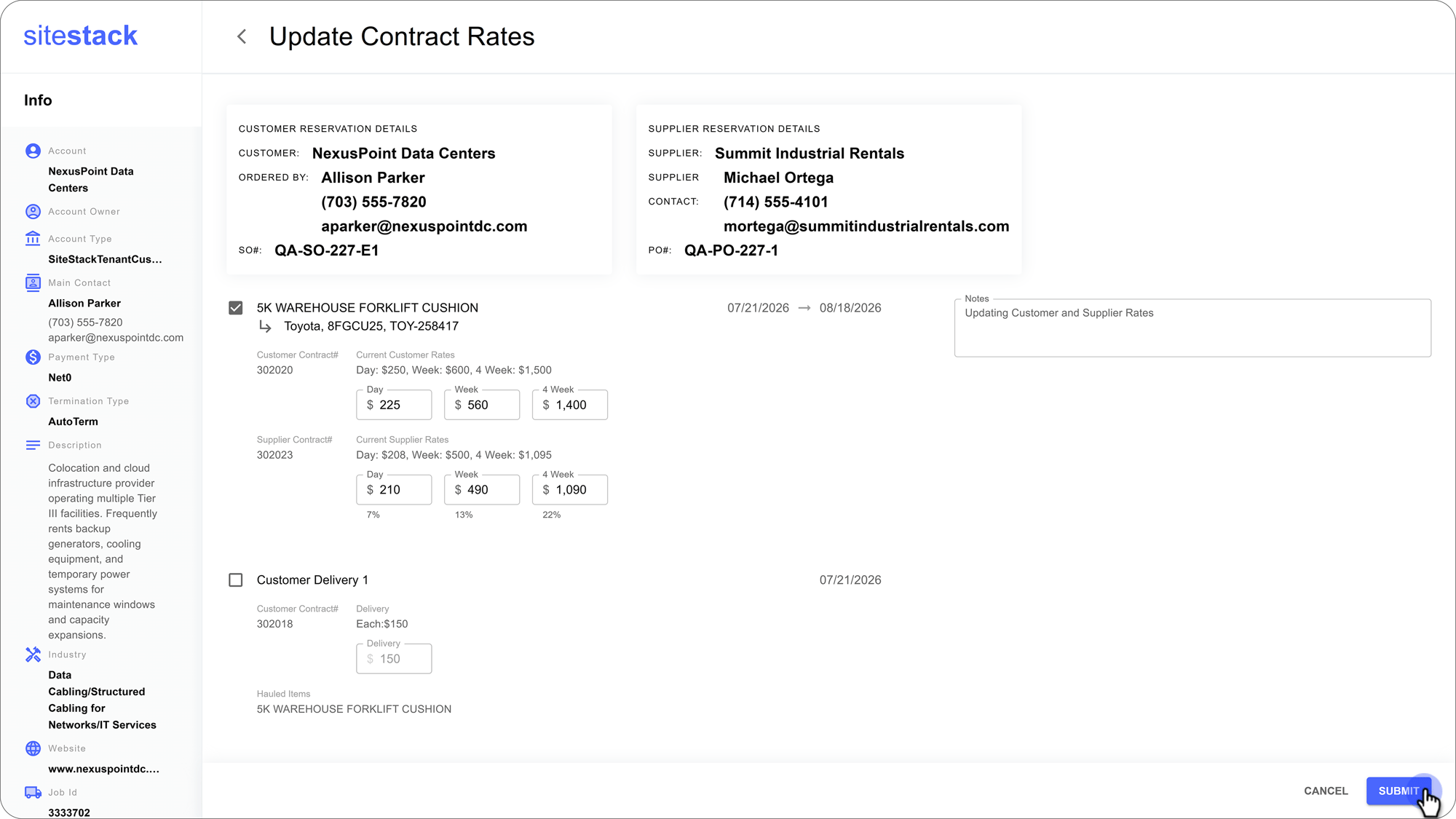The height and width of the screenshot is (819, 1456).
Task: Click the Current Customer Rates values line
Action: click(x=454, y=370)
